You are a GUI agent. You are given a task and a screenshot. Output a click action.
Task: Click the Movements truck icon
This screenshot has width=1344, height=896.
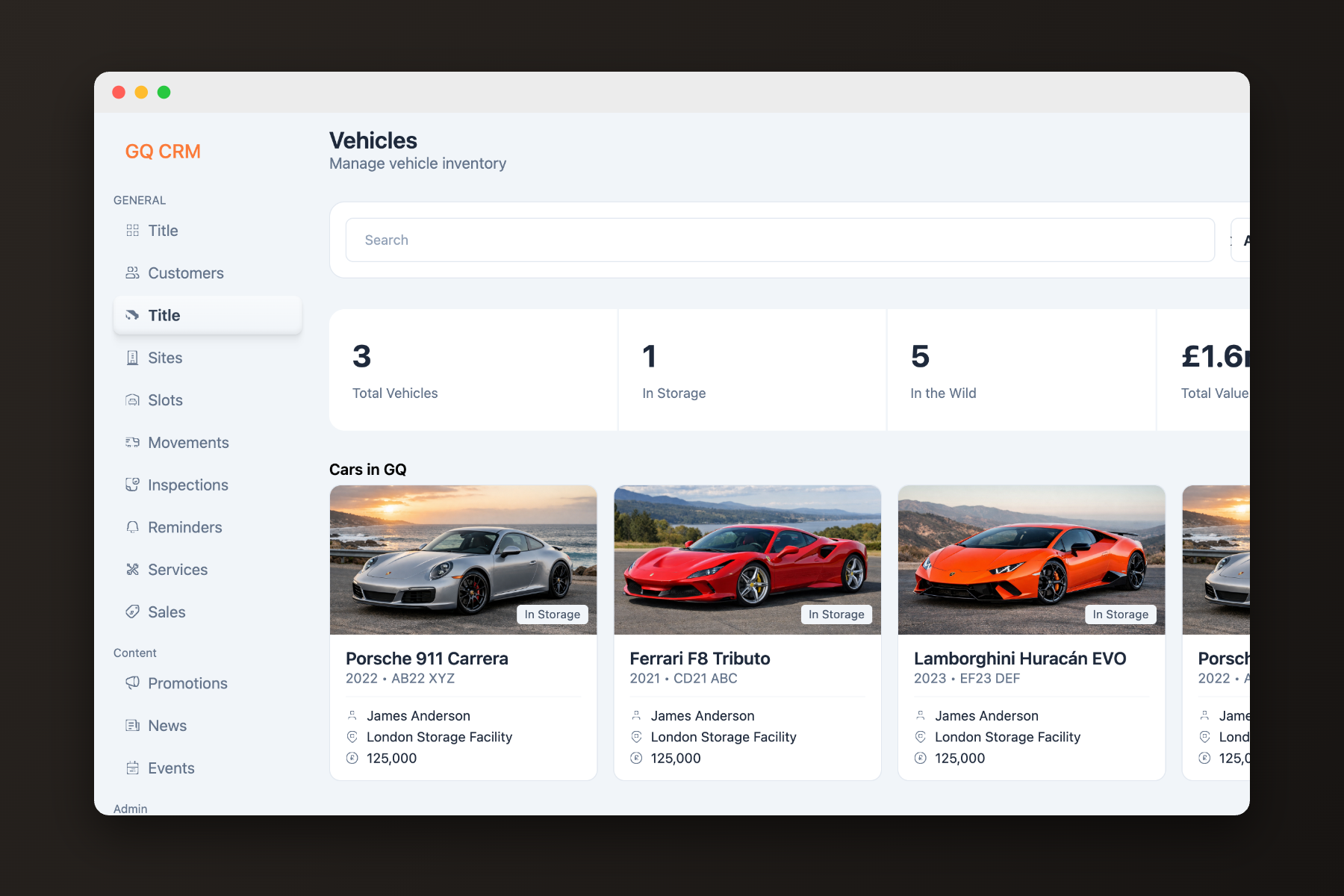coord(132,443)
